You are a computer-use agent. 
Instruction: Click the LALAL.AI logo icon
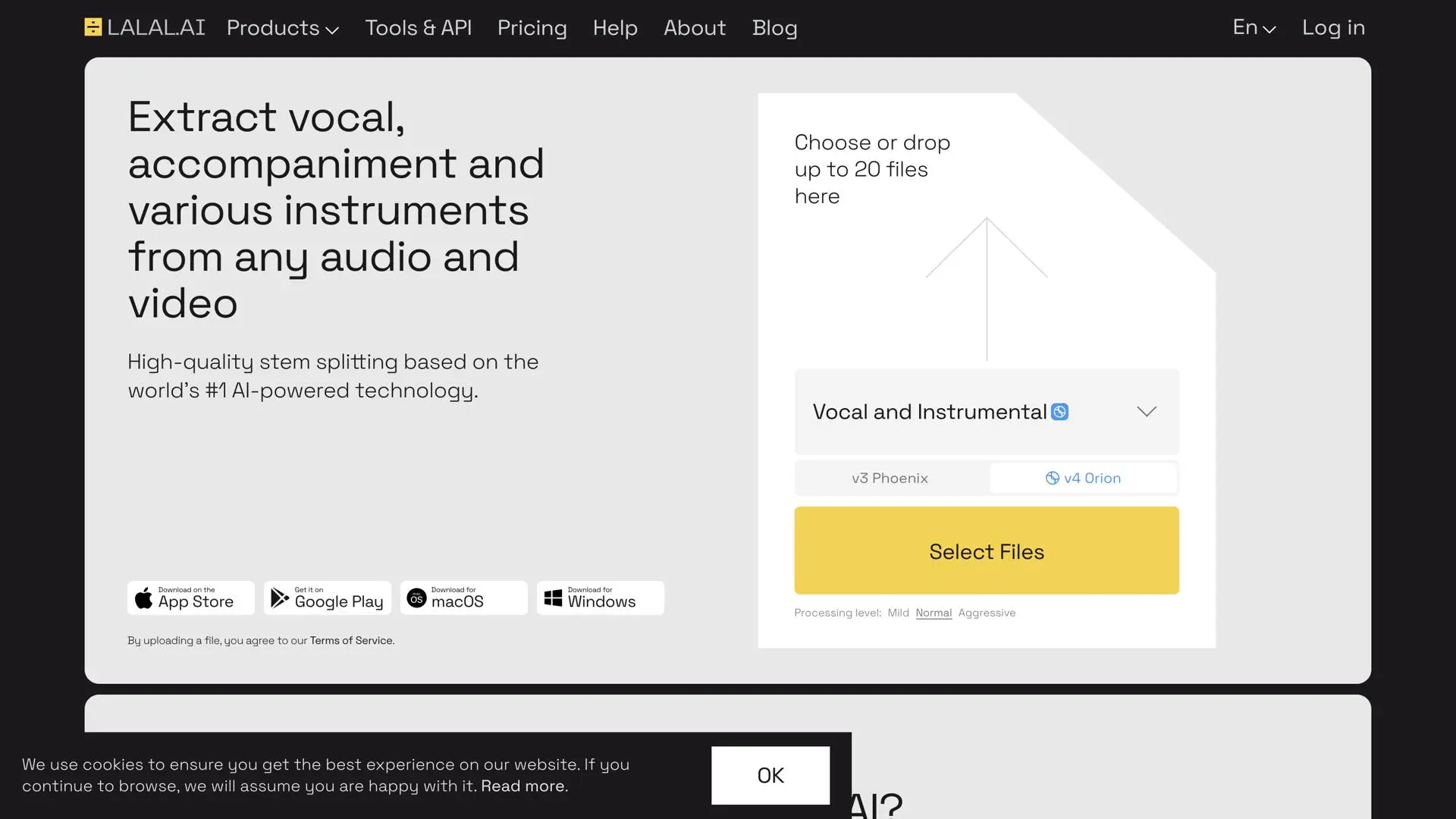(92, 27)
